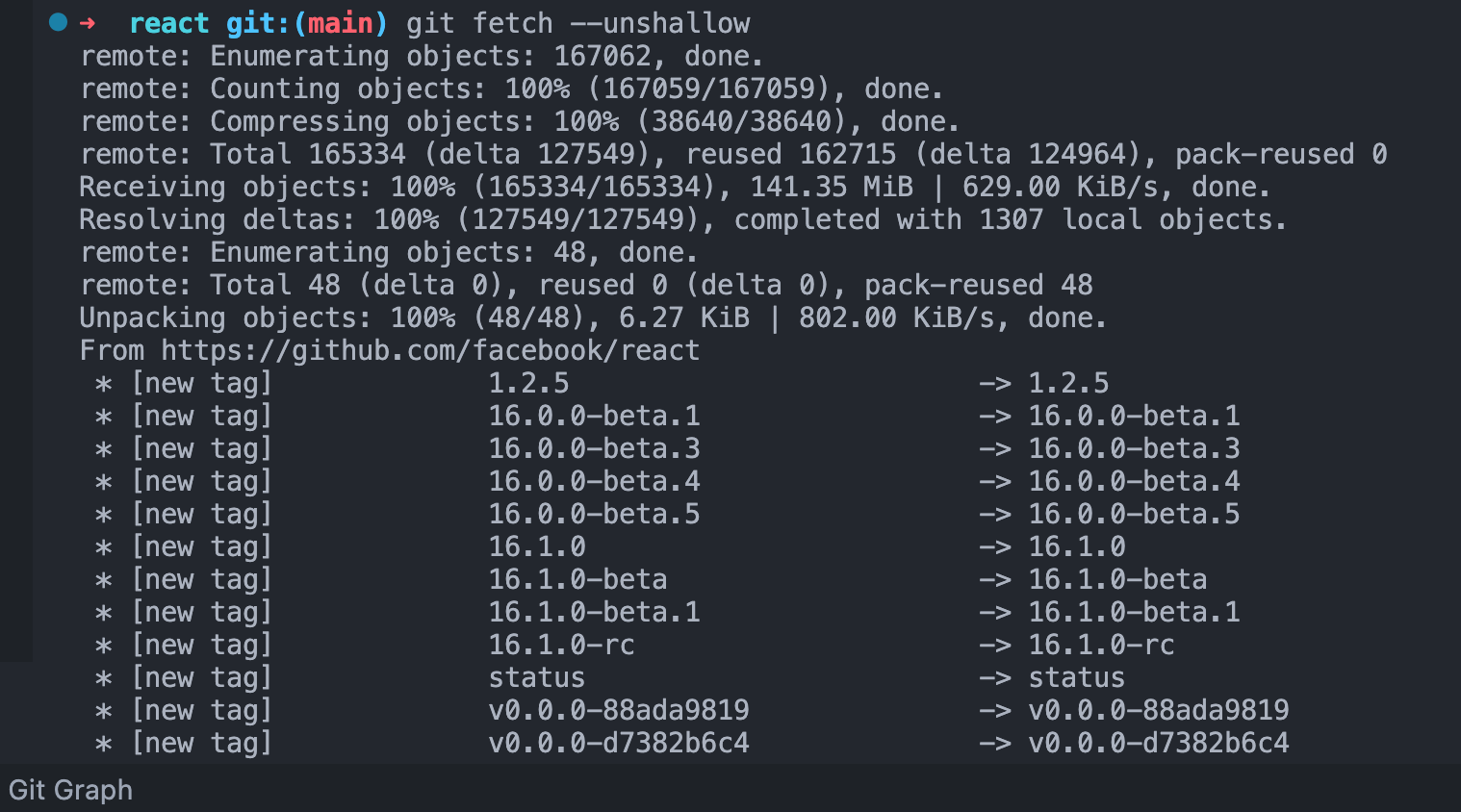Click the right 16.0.0-beta.5 tag name
Screen dimensions: 1461x812
(1134, 514)
